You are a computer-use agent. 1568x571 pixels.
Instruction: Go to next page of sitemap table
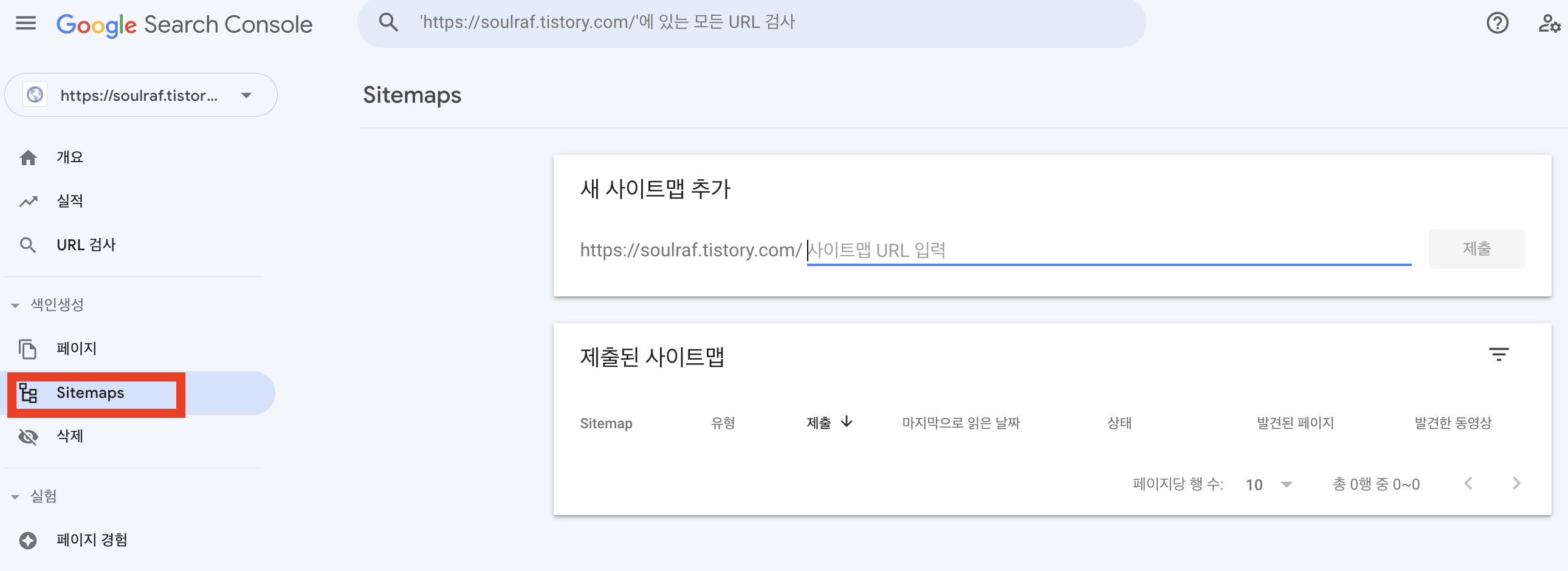[1516, 484]
